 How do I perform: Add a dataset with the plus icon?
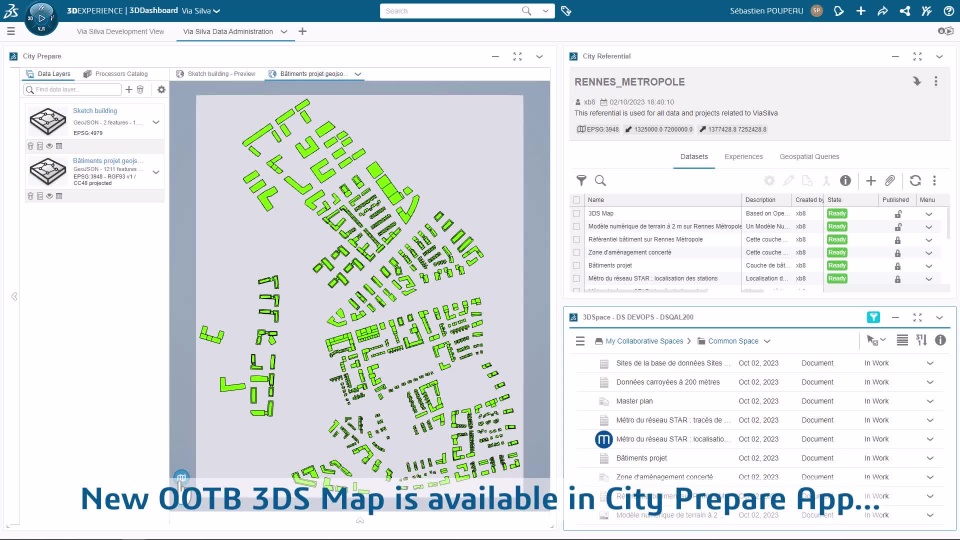pos(871,180)
